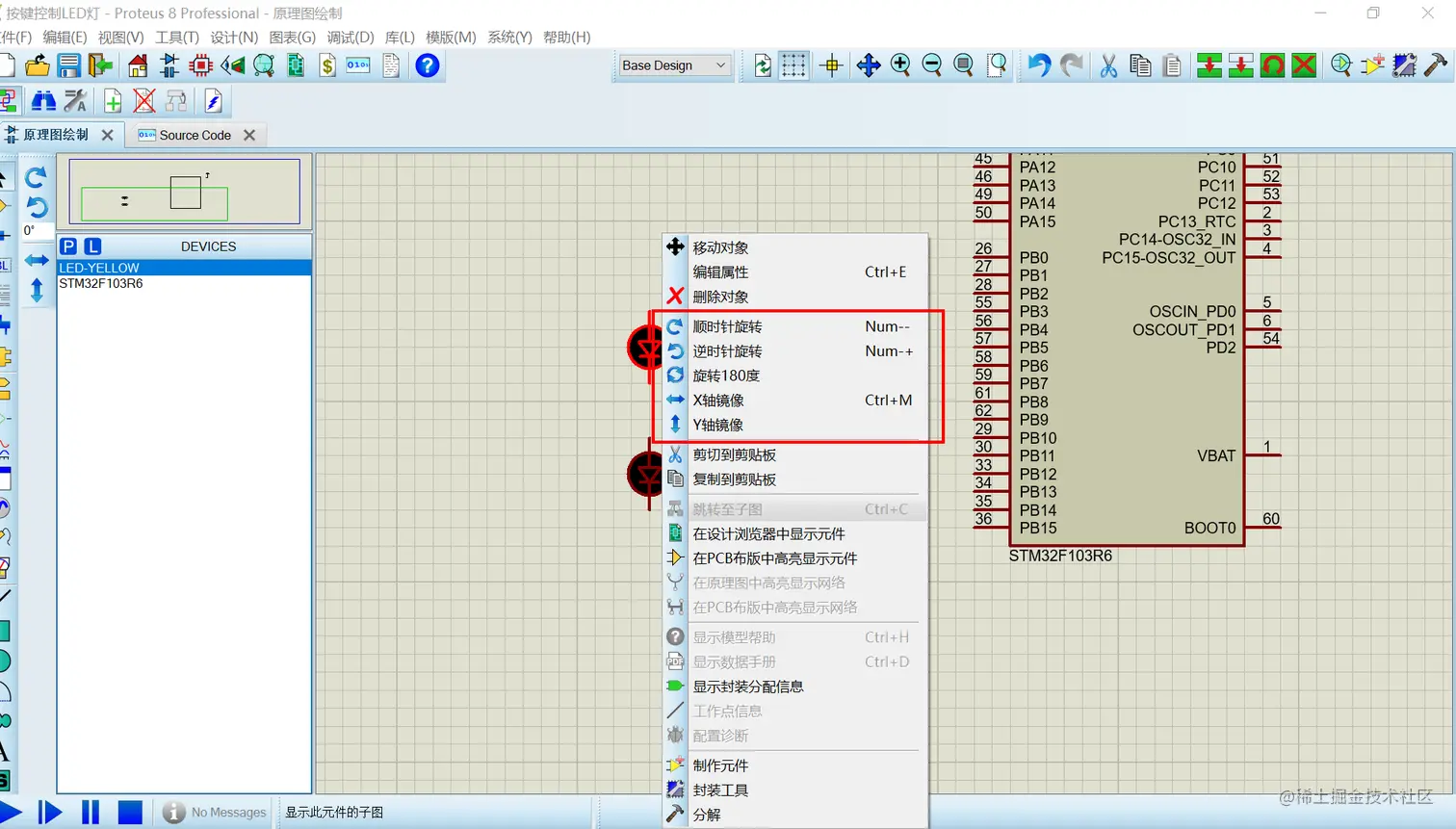Toggle grid display icon

[x=793, y=65]
